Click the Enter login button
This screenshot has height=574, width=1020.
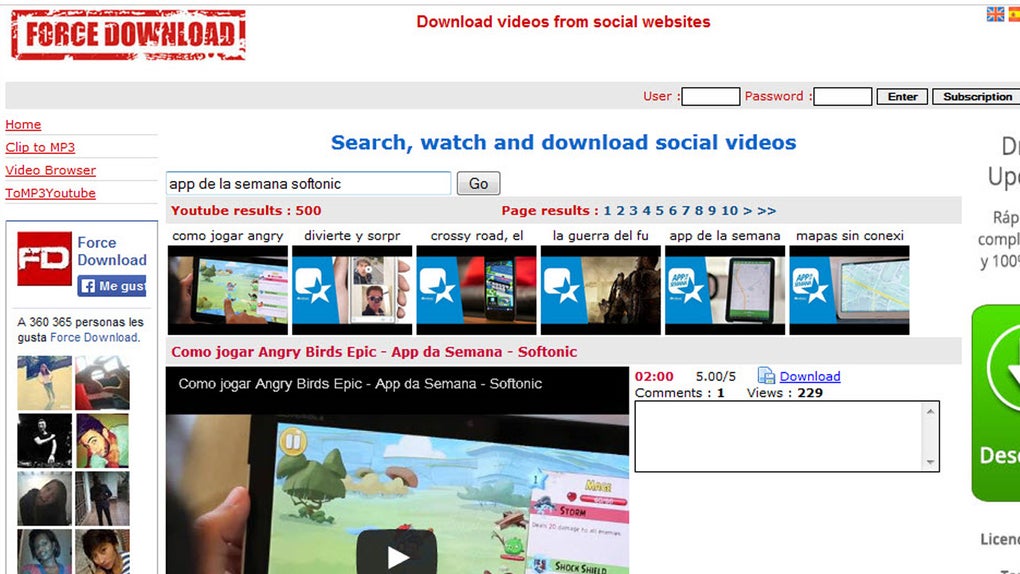pyautogui.click(x=902, y=96)
